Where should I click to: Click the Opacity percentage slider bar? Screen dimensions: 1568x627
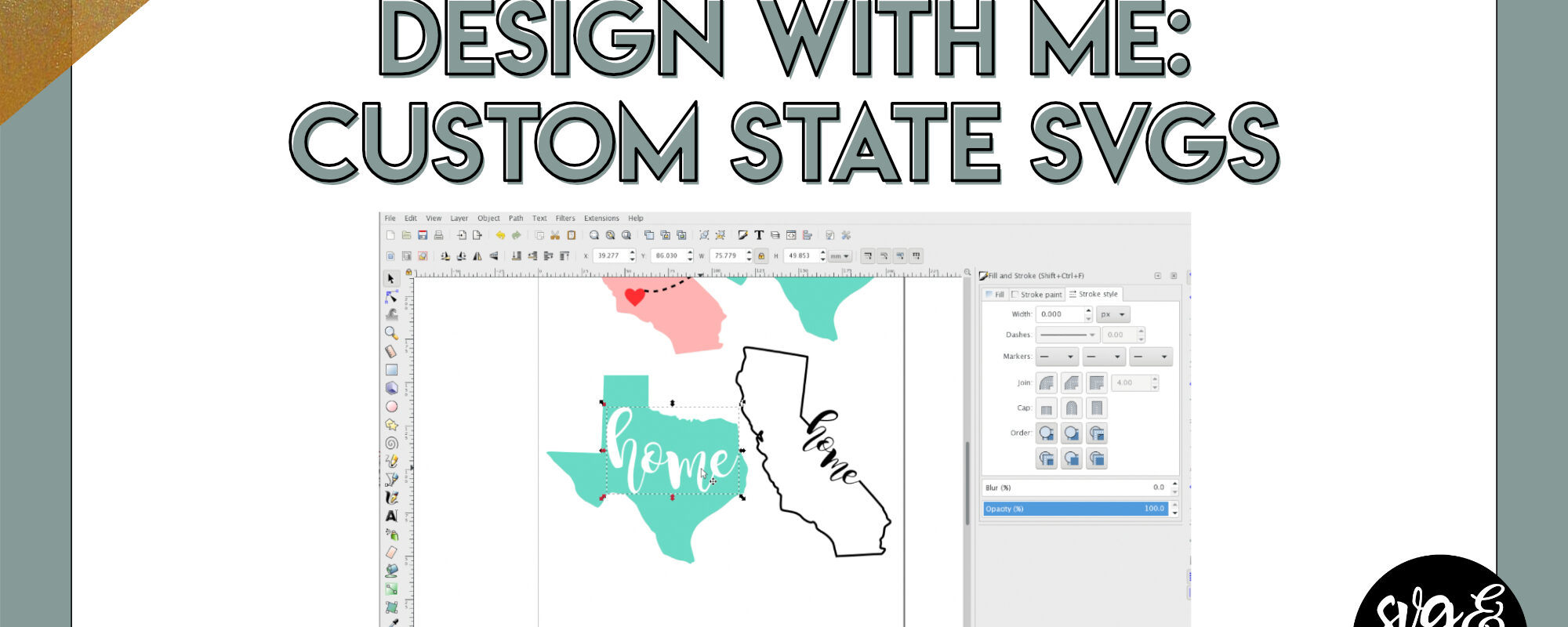click(x=1076, y=509)
